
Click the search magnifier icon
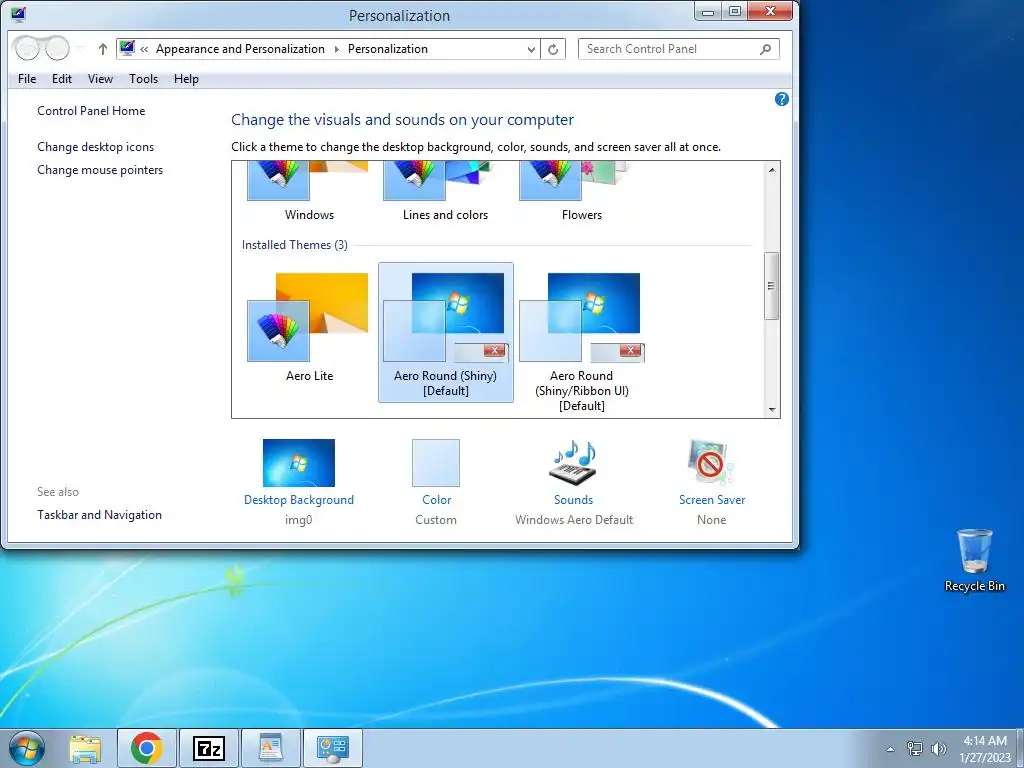pos(765,49)
